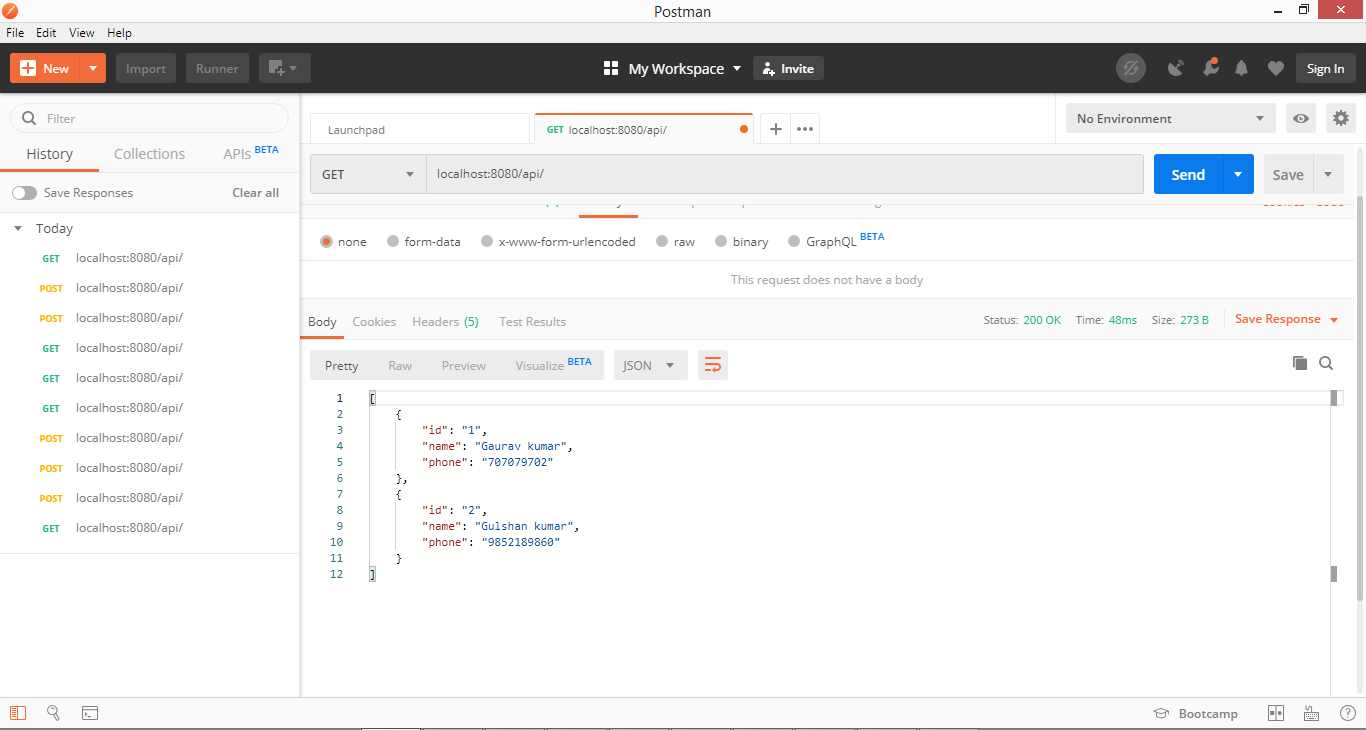Open the File menu
1366x730 pixels.
pos(15,33)
